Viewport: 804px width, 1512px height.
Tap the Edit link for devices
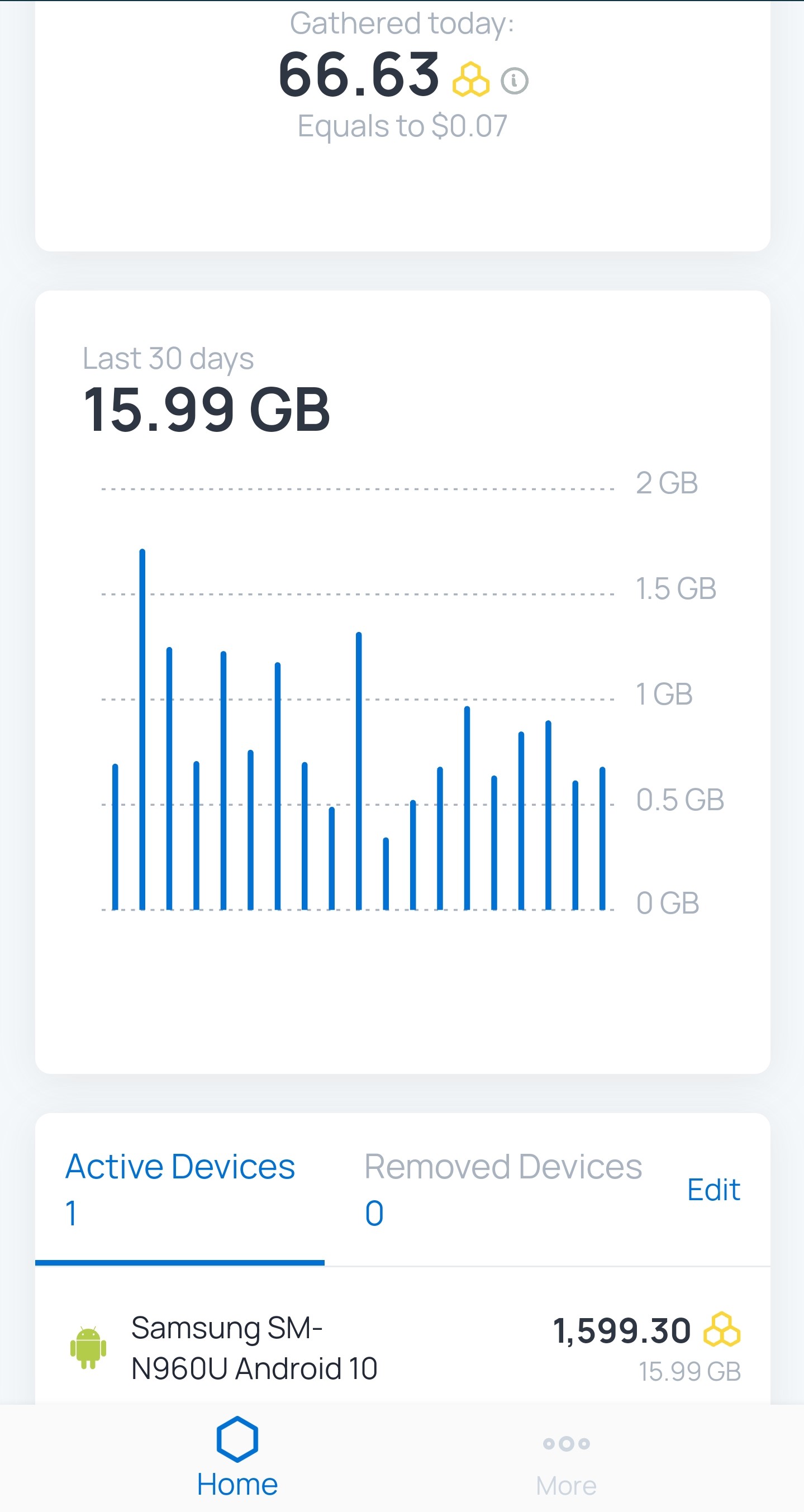[x=713, y=1190]
